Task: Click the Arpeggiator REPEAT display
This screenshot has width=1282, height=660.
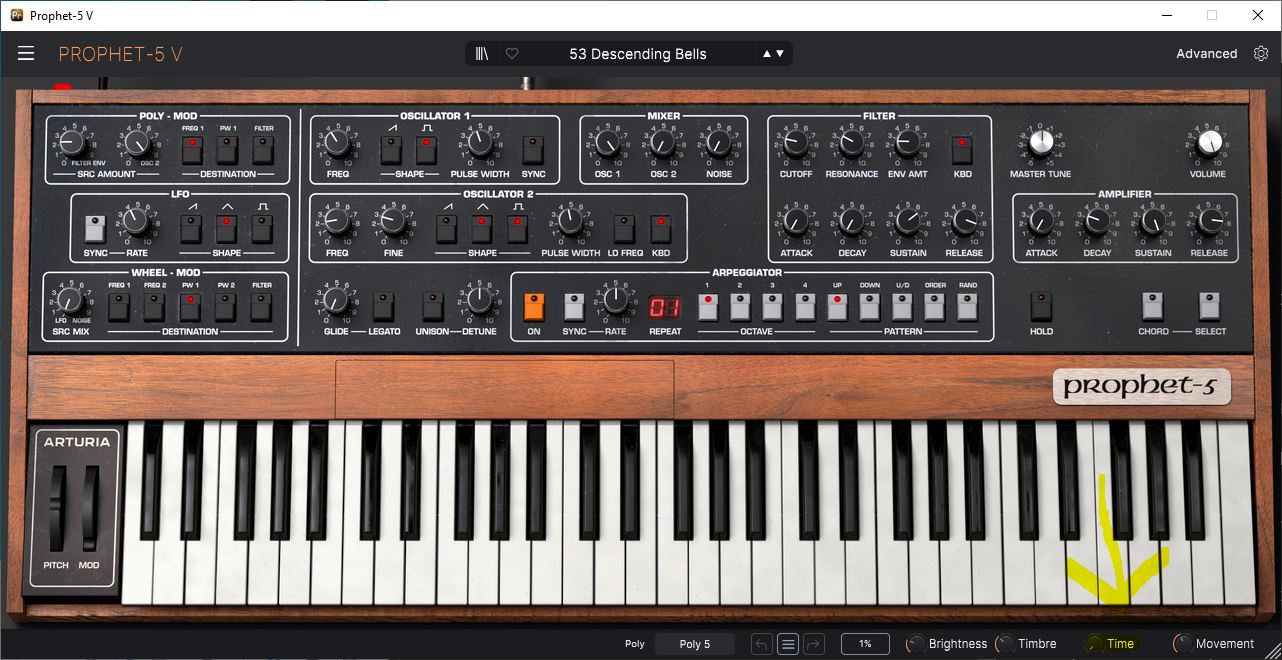Action: click(x=665, y=307)
